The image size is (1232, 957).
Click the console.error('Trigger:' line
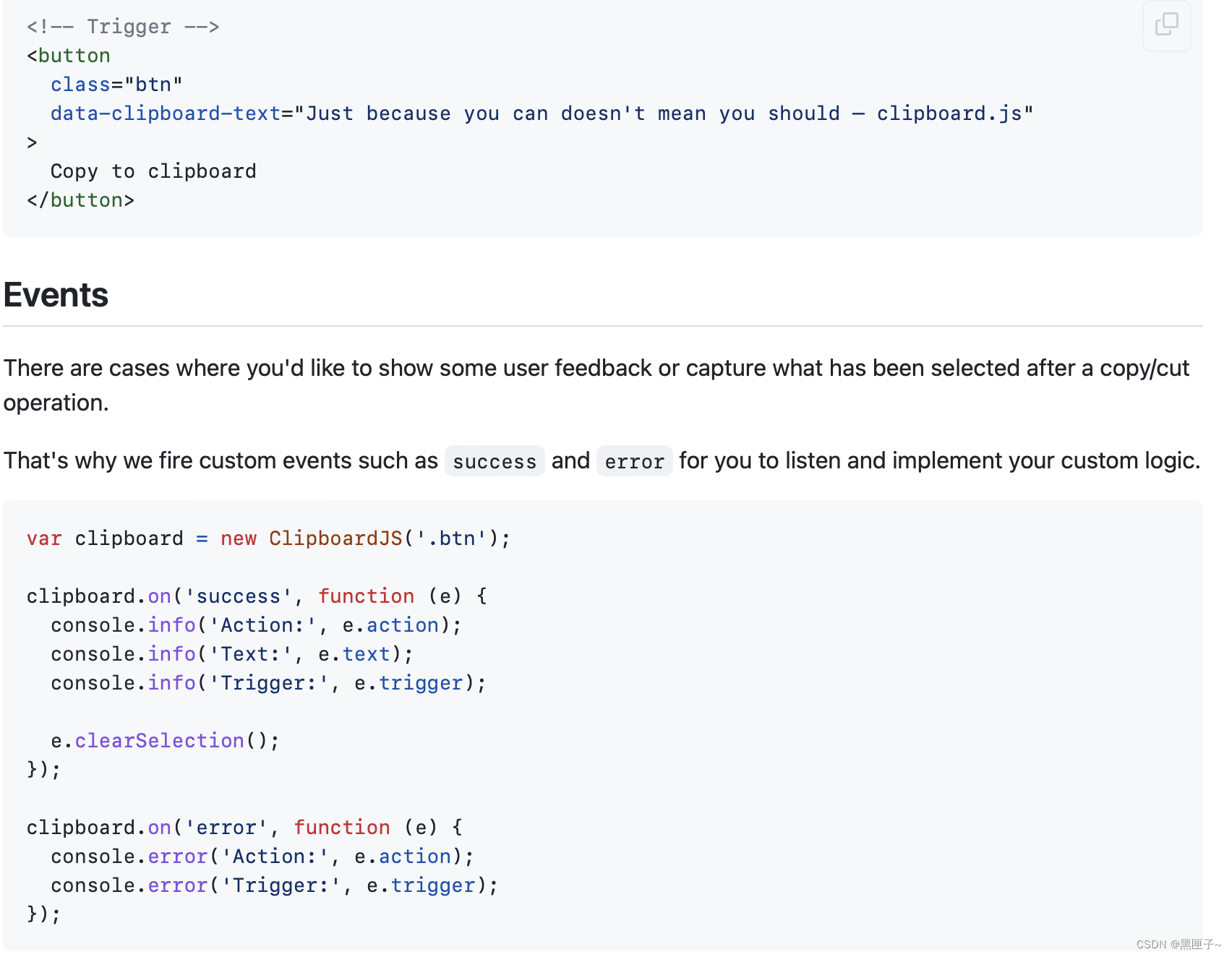pos(275,885)
